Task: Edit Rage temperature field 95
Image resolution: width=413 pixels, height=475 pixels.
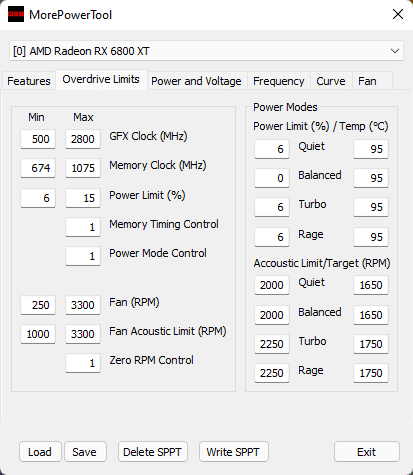Action: pyautogui.click(x=371, y=237)
